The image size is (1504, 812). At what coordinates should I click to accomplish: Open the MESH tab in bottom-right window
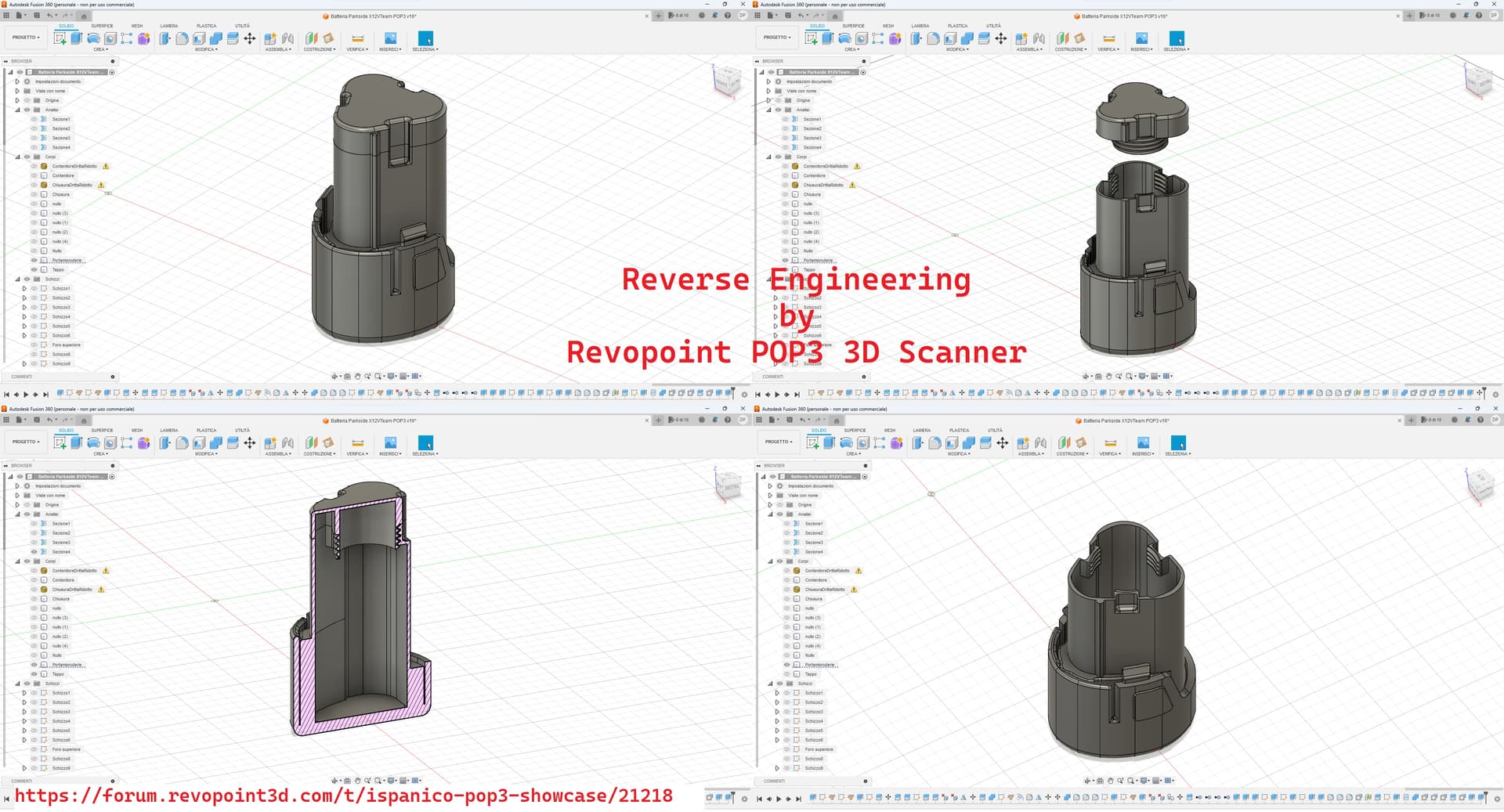tap(890, 431)
